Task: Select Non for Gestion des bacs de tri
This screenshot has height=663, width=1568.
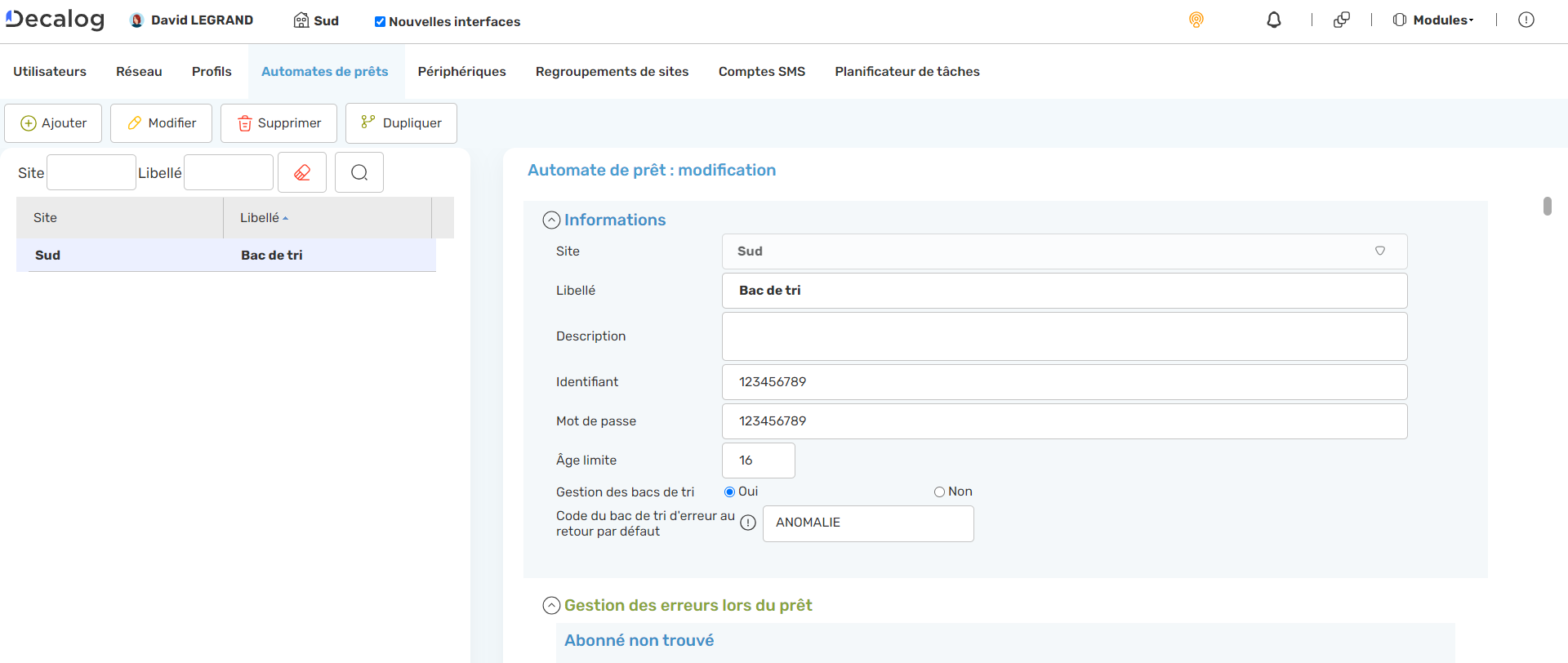Action: 939,492
